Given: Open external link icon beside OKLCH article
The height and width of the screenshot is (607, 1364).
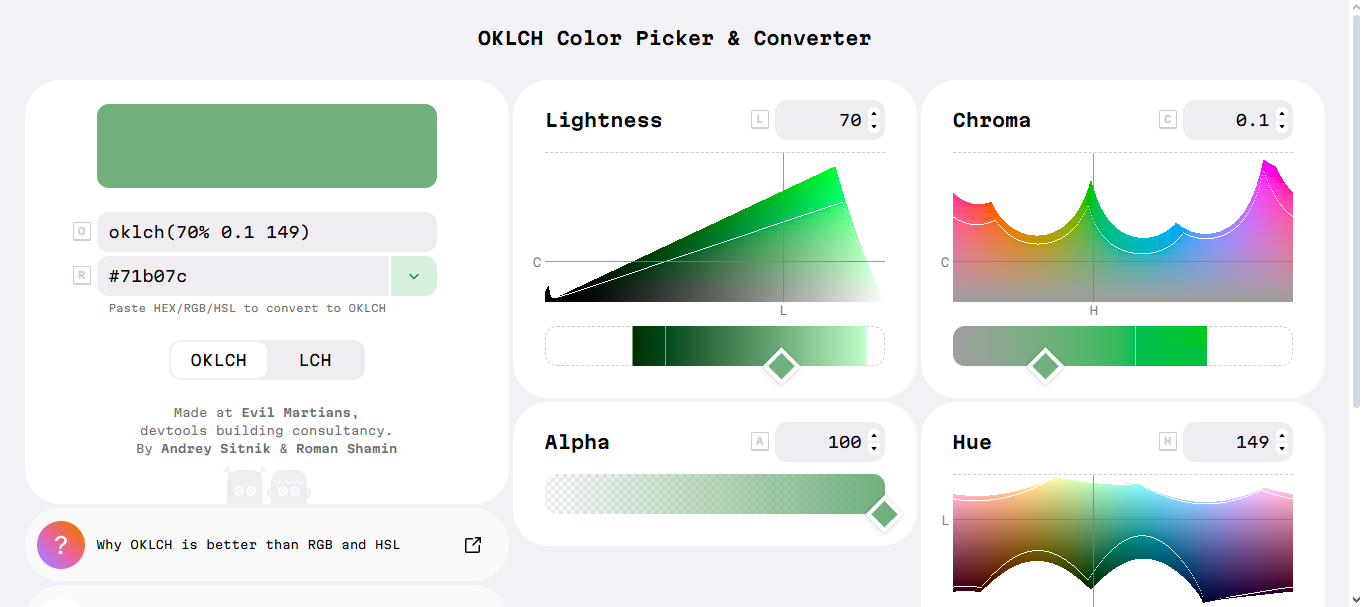Looking at the screenshot, I should click(x=473, y=545).
